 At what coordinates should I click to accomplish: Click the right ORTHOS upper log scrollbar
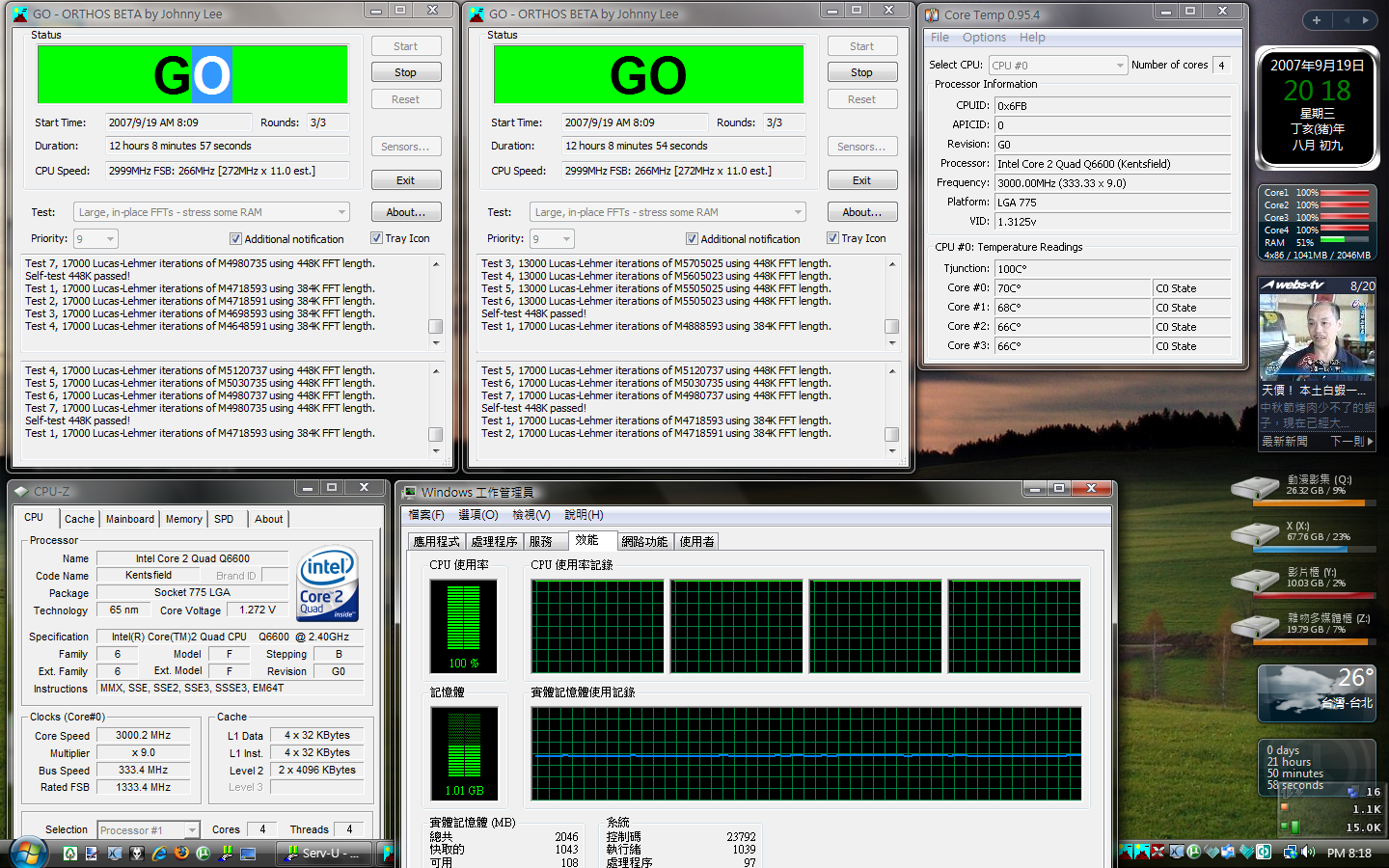(892, 303)
